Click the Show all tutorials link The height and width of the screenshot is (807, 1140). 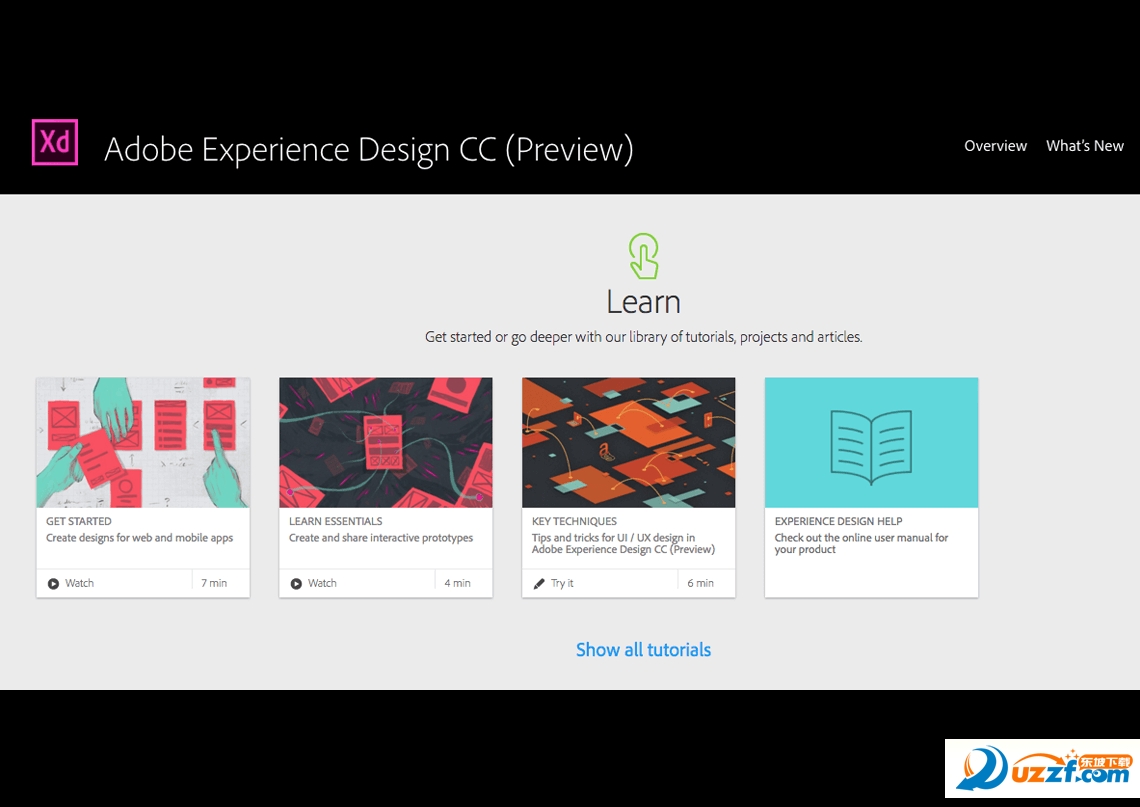pyautogui.click(x=643, y=650)
